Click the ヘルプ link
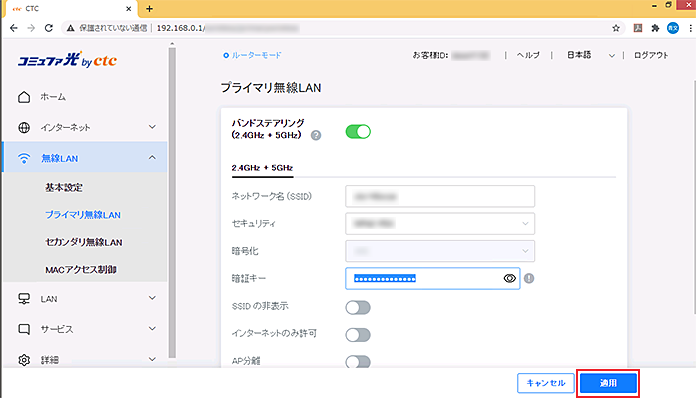Image resolution: width=696 pixels, height=398 pixels. point(528,55)
